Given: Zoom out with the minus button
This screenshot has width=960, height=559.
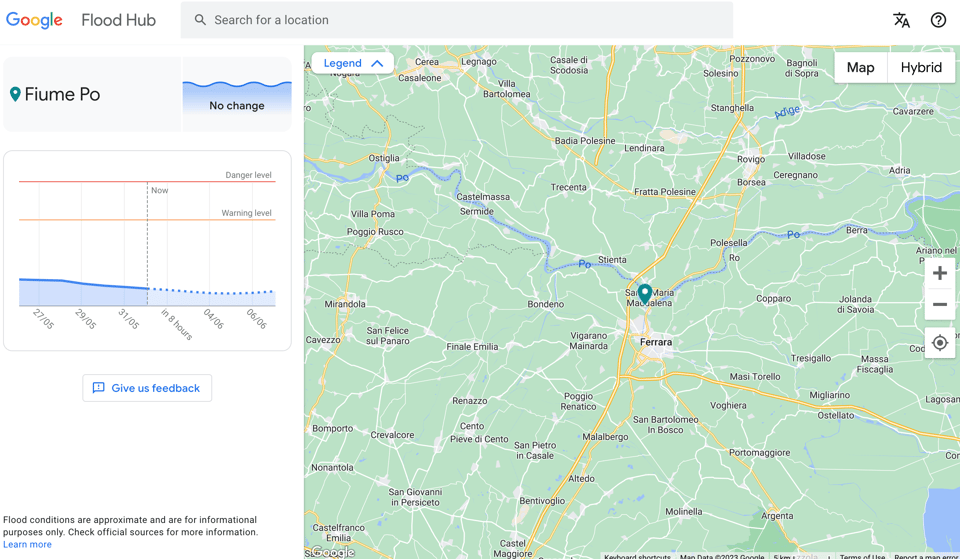Looking at the screenshot, I should click(939, 305).
